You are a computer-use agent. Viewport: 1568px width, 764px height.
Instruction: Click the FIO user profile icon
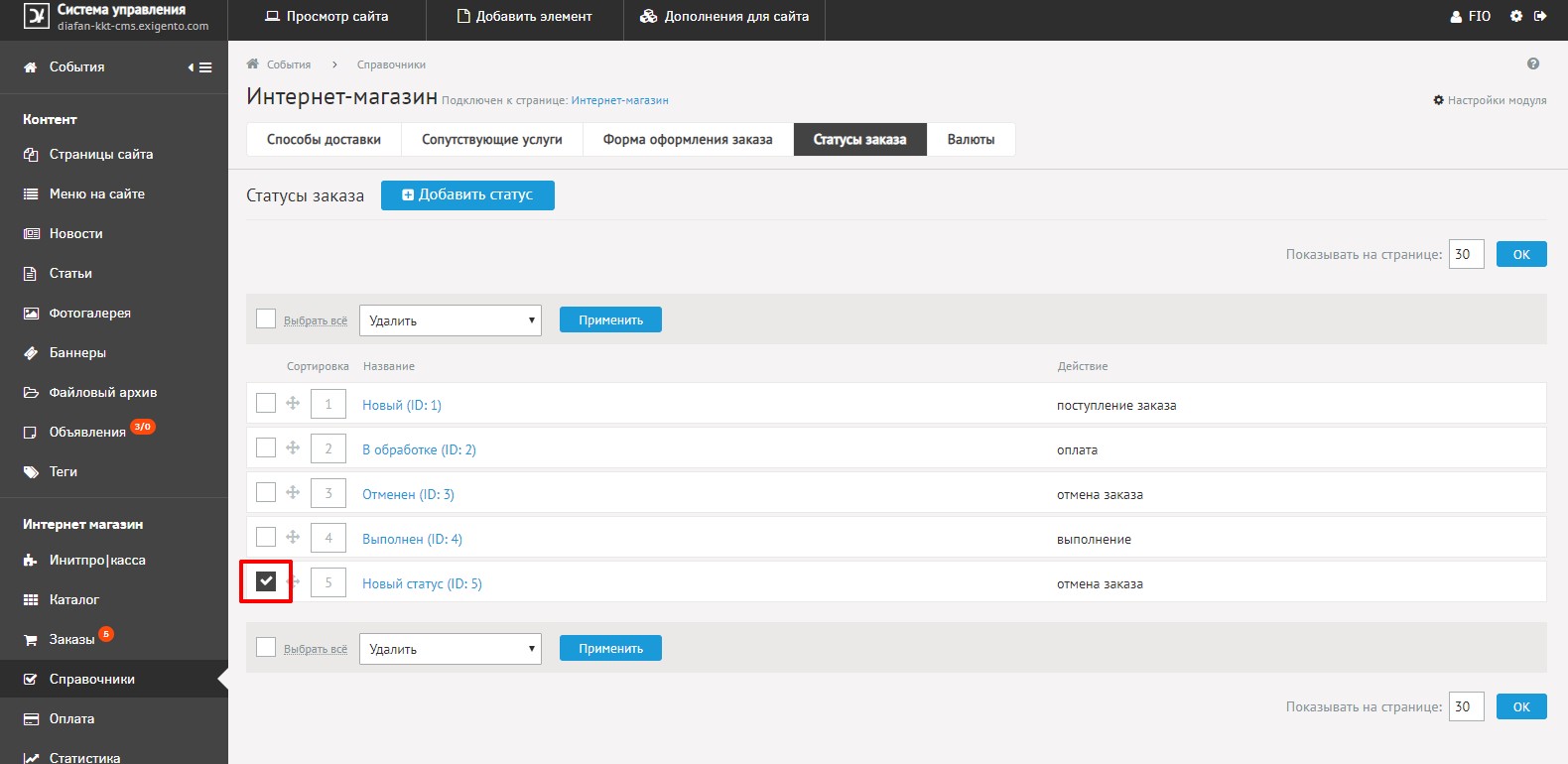pyautogui.click(x=1456, y=17)
